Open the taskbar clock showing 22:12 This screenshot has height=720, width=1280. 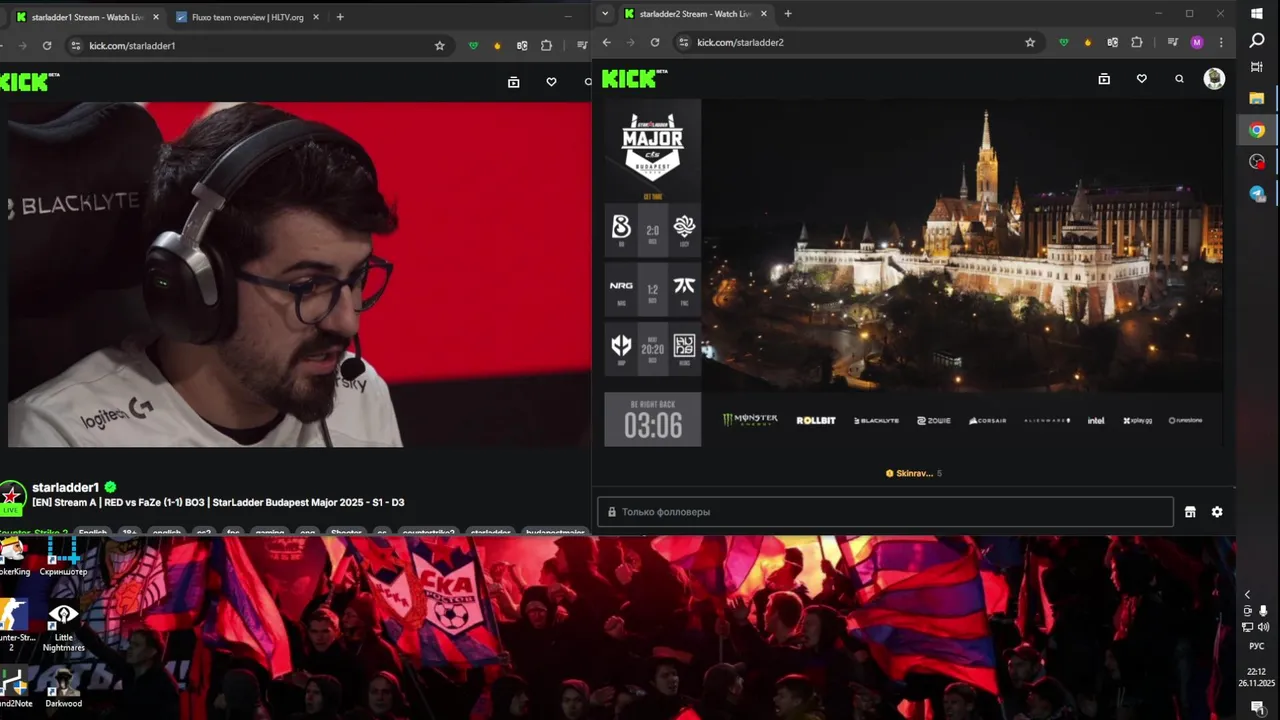pos(1256,677)
